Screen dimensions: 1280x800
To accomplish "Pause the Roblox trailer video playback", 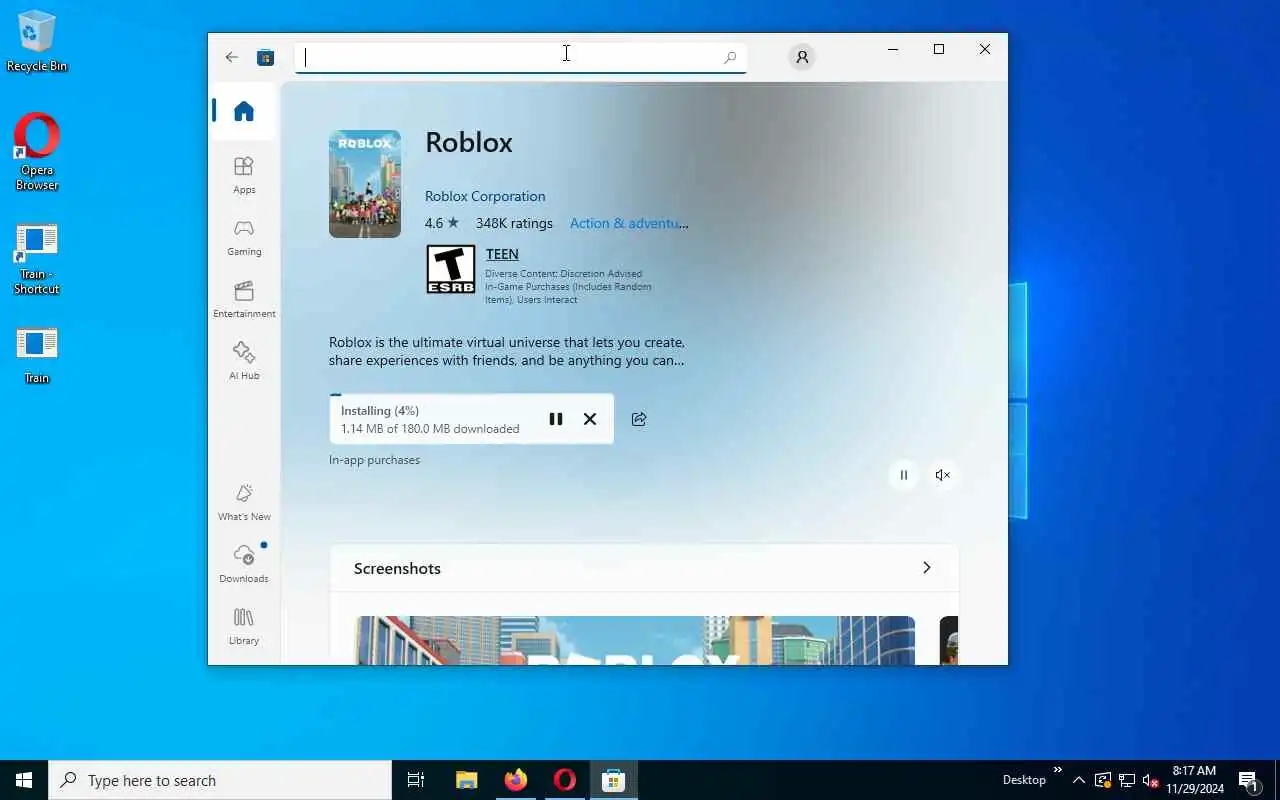I will point(903,475).
